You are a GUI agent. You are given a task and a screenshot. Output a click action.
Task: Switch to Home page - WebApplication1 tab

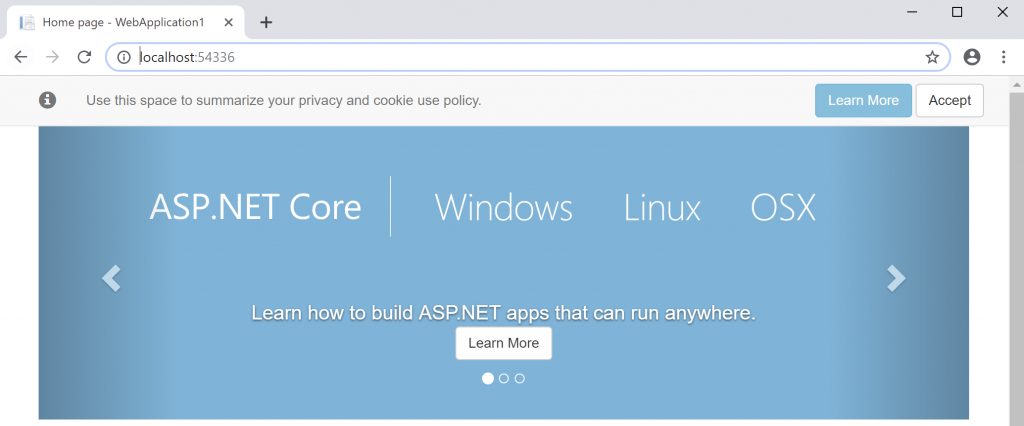(125, 22)
